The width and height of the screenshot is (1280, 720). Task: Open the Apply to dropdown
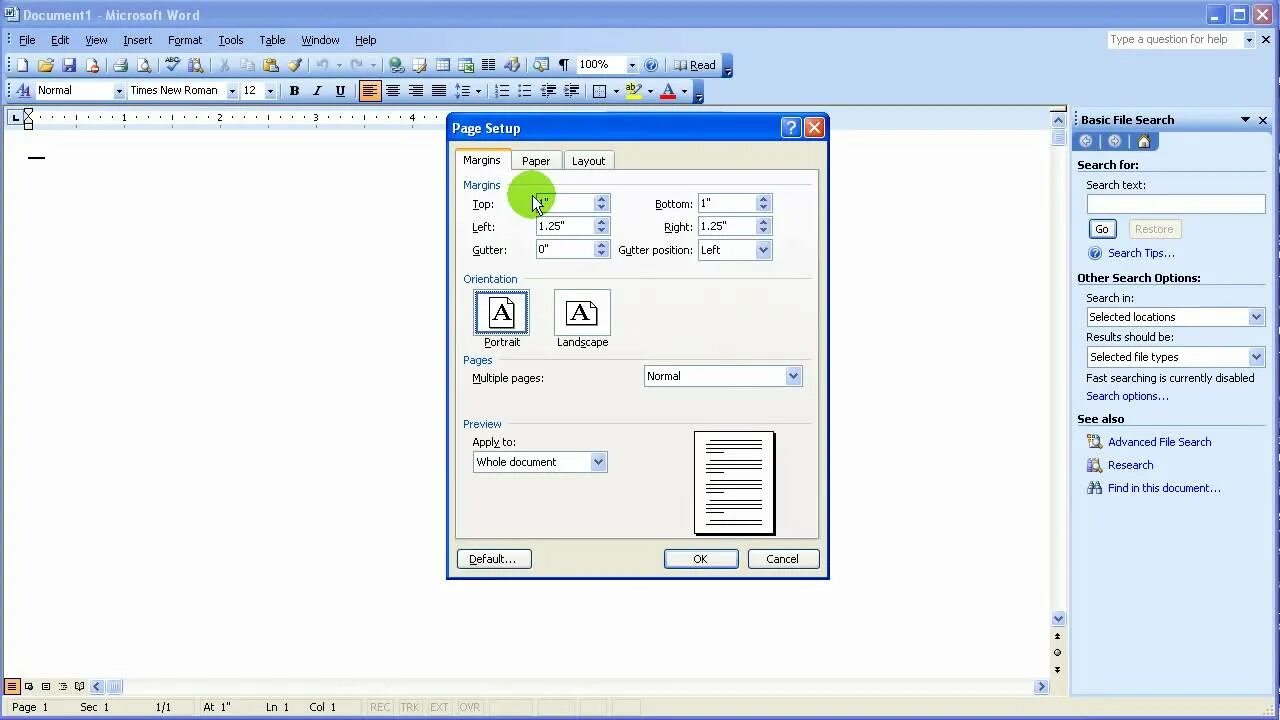point(598,462)
